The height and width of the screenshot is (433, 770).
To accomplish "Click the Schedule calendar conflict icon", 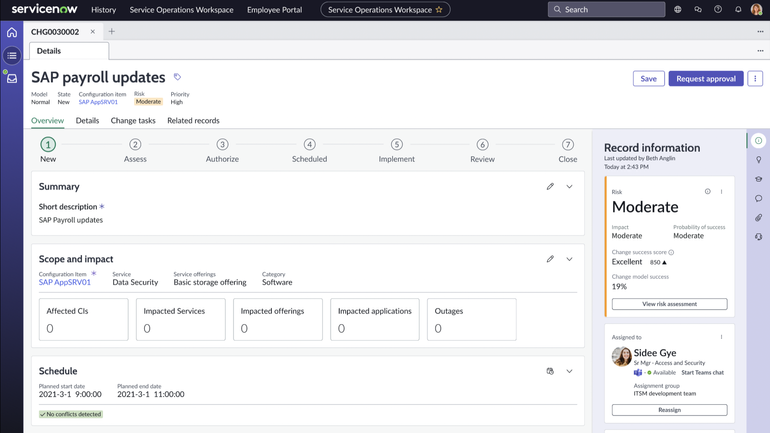I will [x=550, y=371].
